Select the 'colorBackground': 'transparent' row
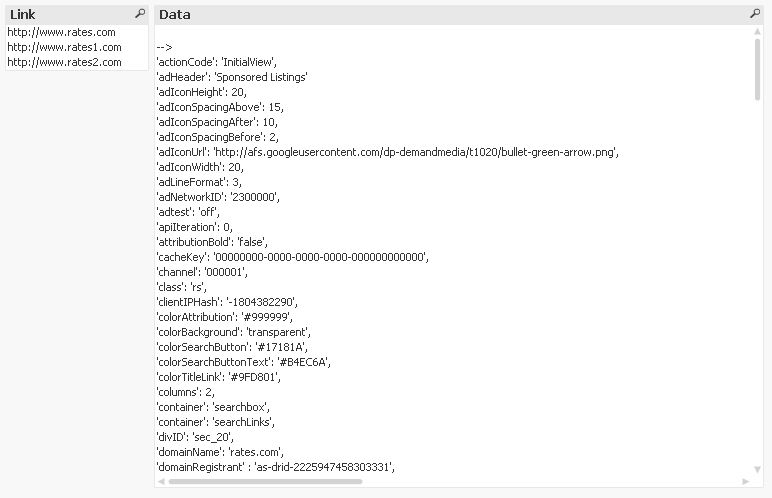772x498 pixels. pos(233,332)
